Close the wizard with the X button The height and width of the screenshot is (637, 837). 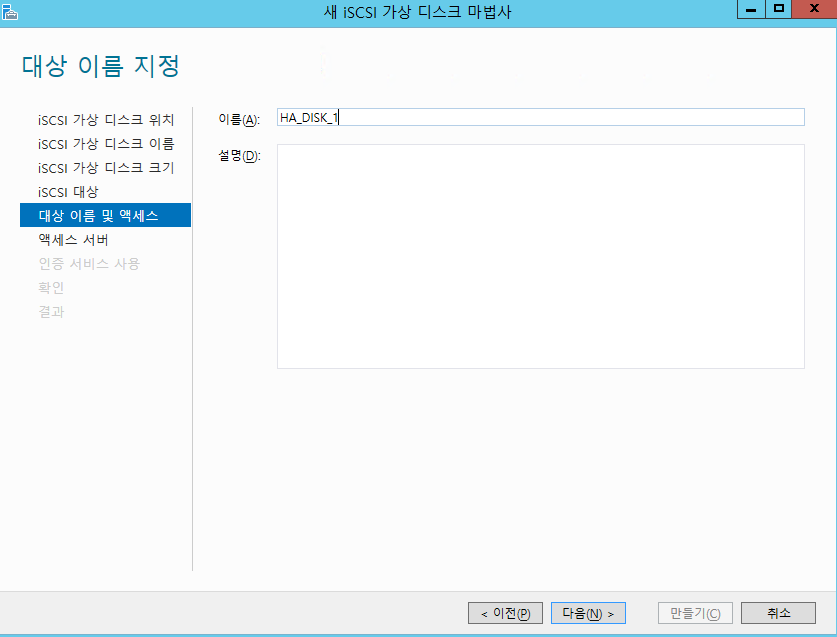click(x=812, y=9)
